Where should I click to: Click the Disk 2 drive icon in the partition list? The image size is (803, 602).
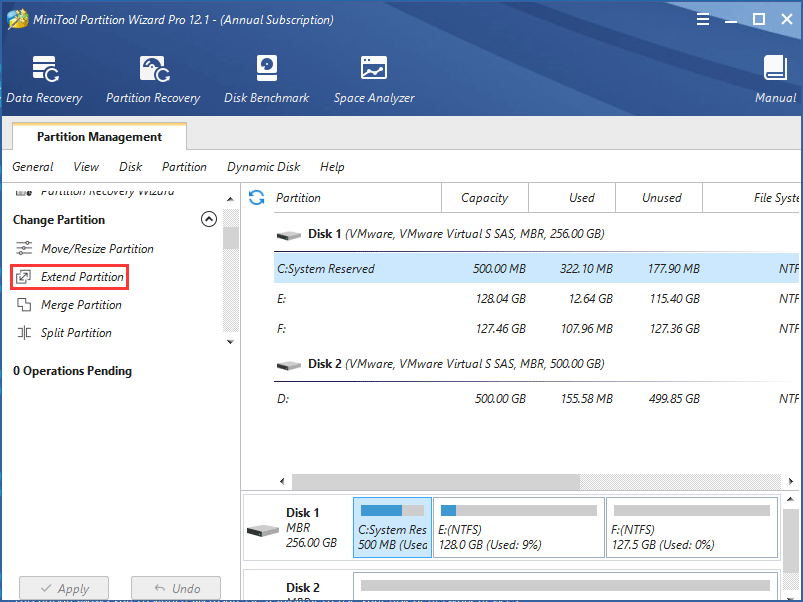click(x=289, y=365)
